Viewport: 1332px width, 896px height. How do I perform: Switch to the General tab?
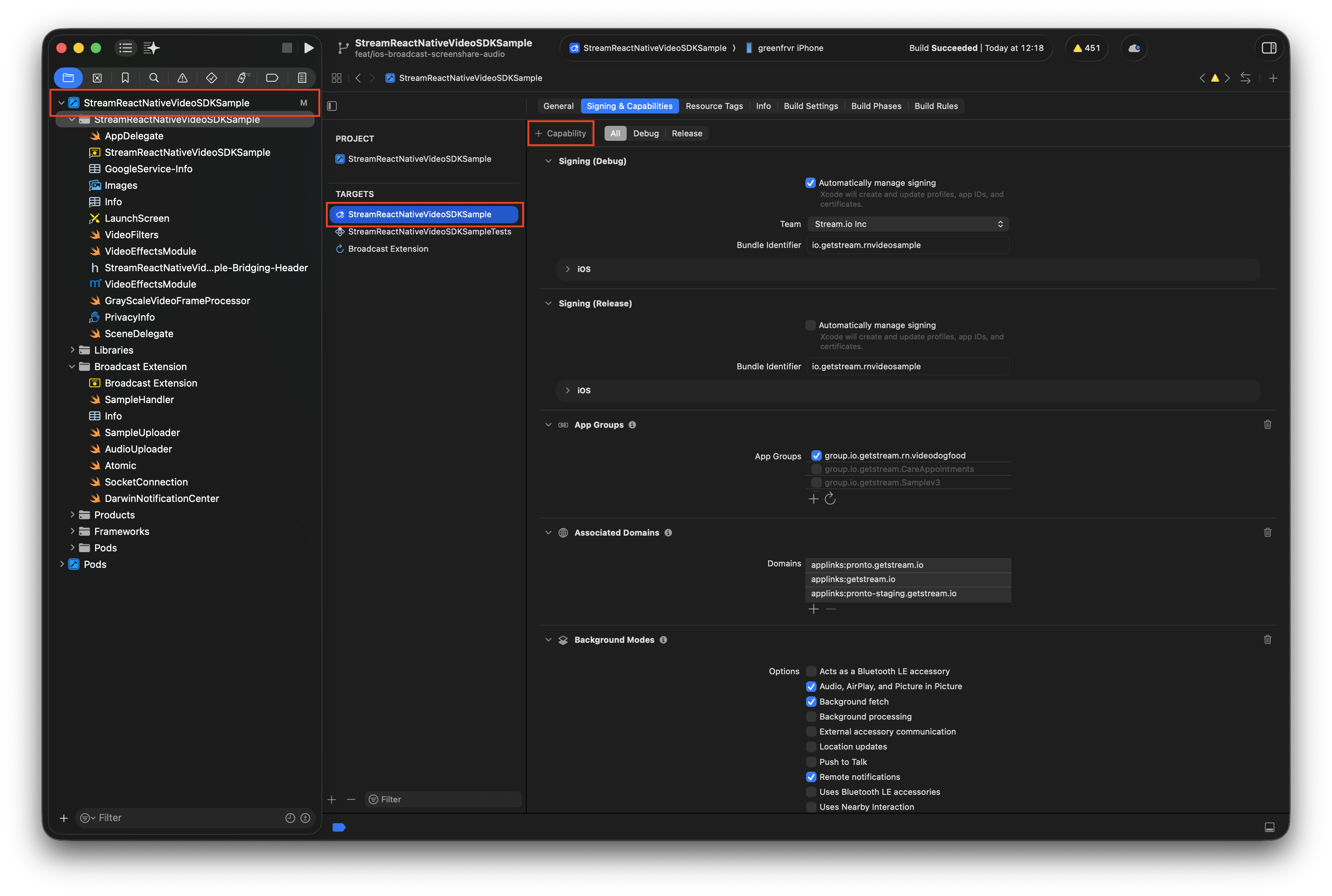tap(558, 106)
